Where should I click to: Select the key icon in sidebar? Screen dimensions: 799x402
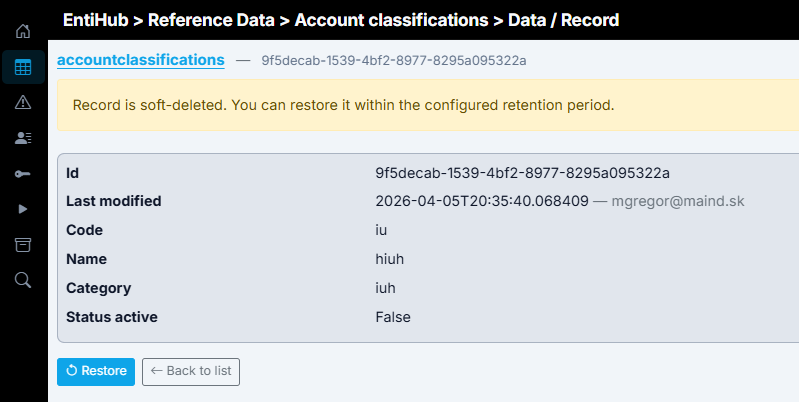pyautogui.click(x=23, y=174)
